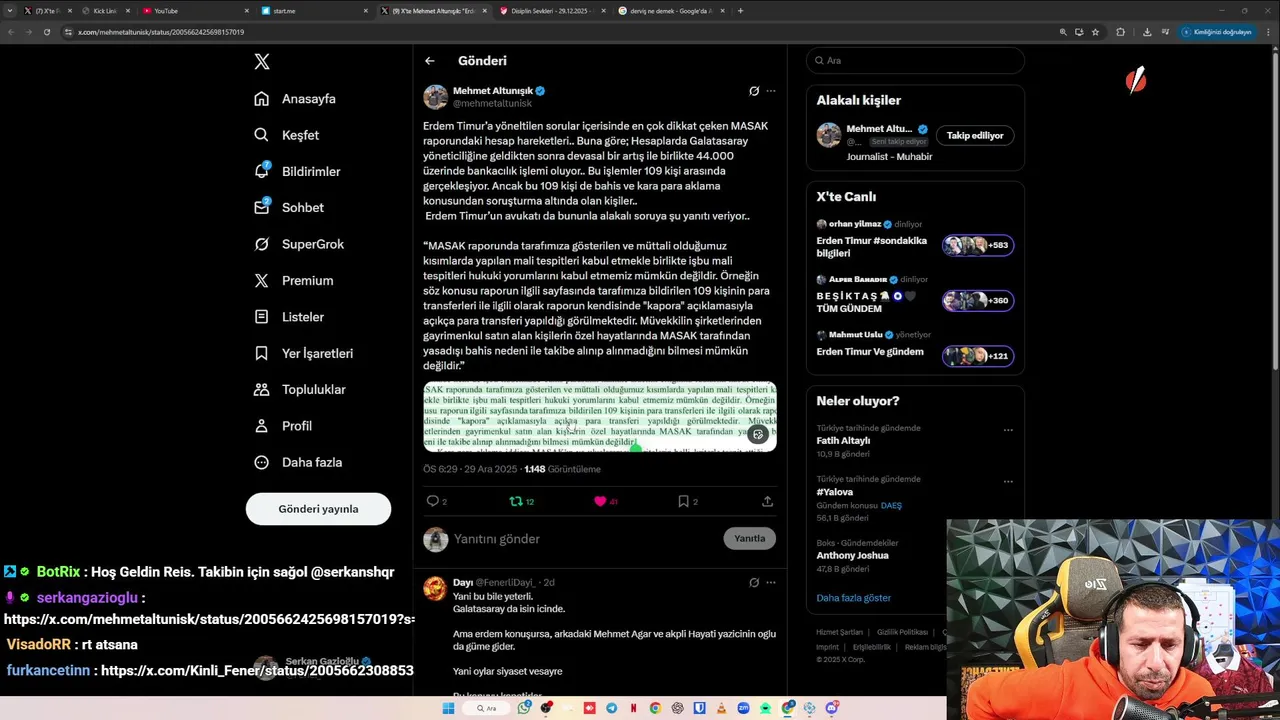This screenshot has height=720, width=1280.
Task: Bookmark page with star icon
Action: tap(1095, 32)
